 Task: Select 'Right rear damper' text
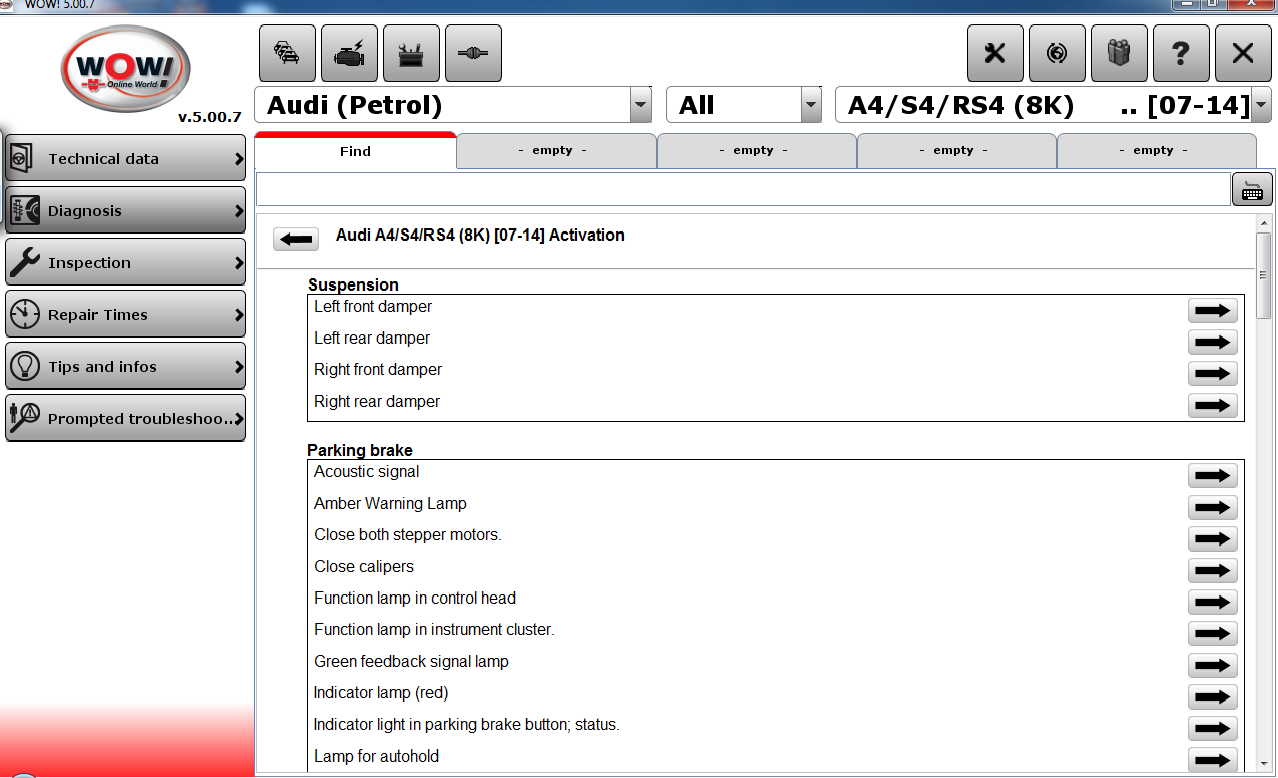(x=377, y=402)
